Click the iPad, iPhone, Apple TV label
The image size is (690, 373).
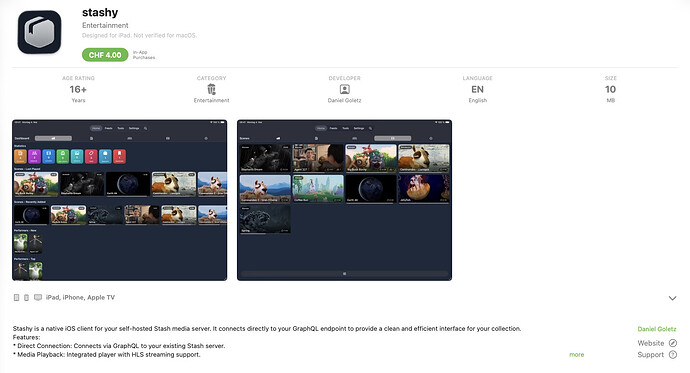point(80,297)
